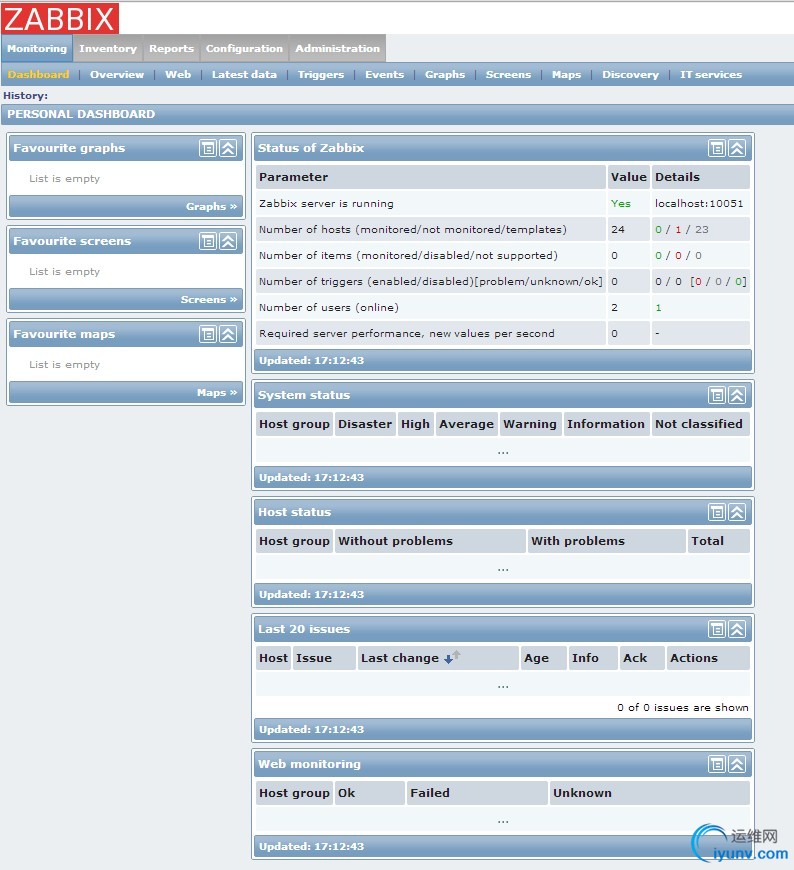
Task: Collapse the System status widget
Action: tap(737, 395)
